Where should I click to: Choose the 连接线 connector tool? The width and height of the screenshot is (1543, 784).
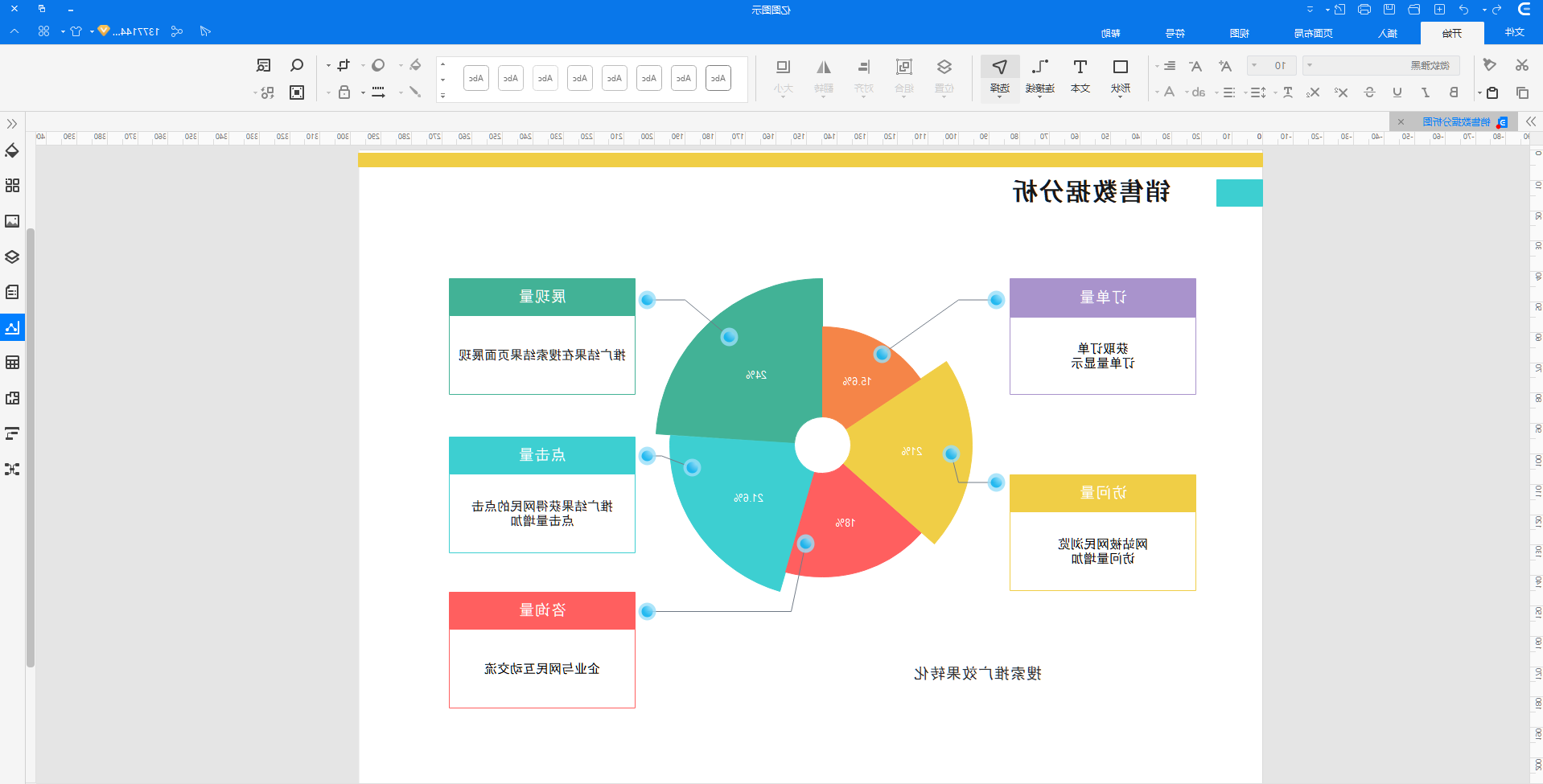coord(1039,77)
